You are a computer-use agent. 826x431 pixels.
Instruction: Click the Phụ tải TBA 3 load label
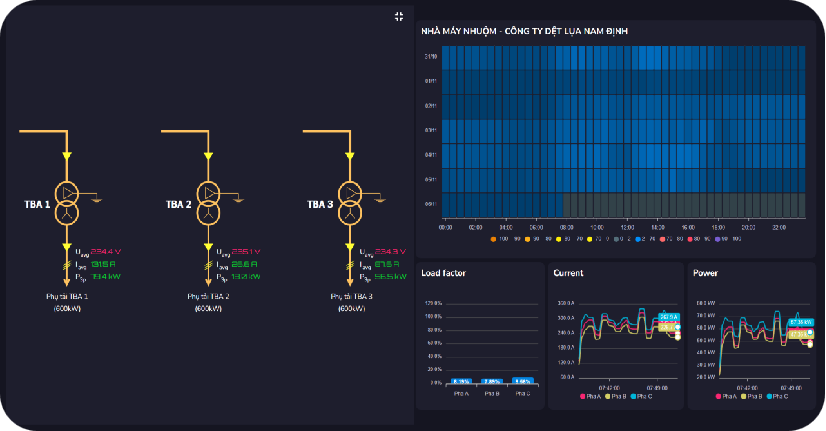point(350,297)
